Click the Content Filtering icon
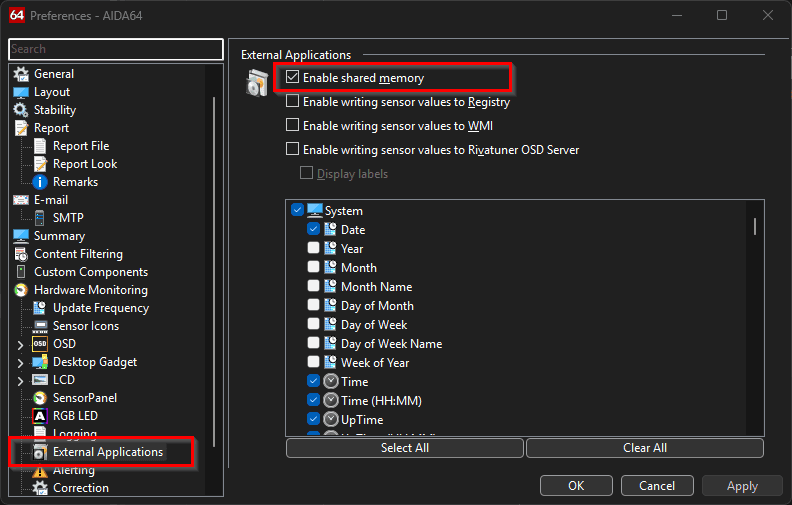This screenshot has width=792, height=505. coord(21,254)
